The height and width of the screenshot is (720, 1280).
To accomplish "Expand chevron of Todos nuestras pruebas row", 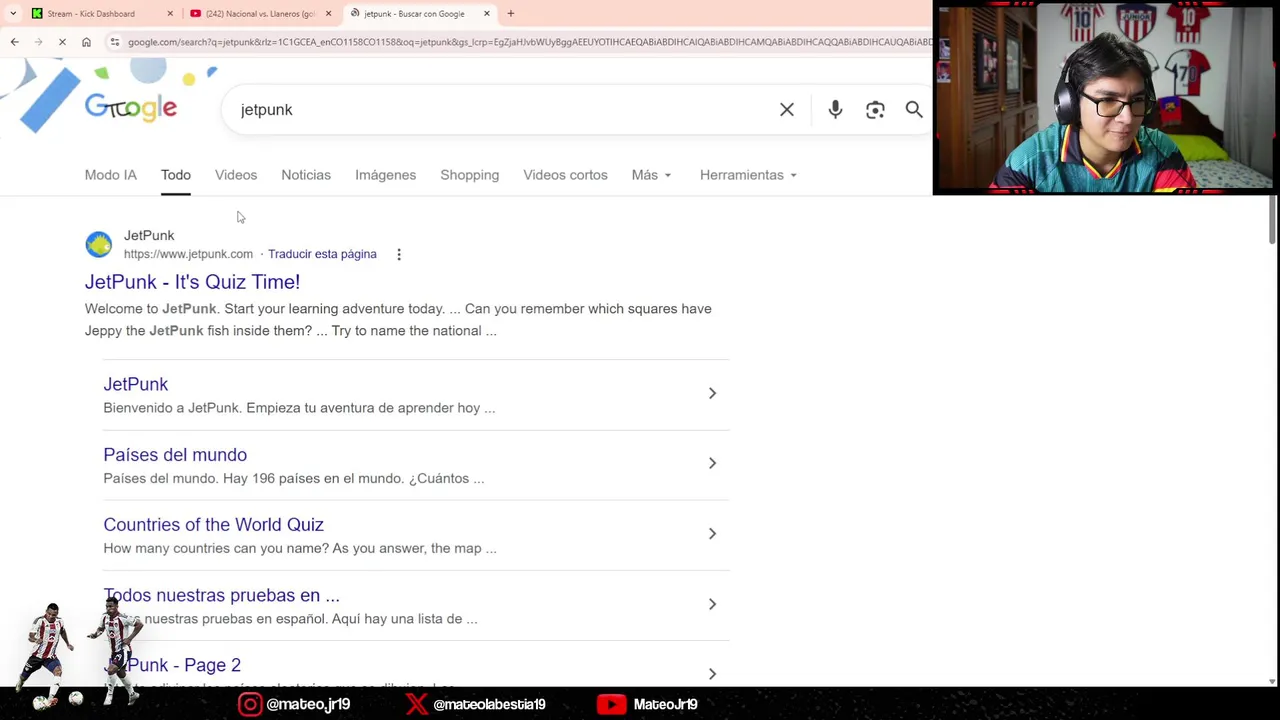I will (712, 604).
